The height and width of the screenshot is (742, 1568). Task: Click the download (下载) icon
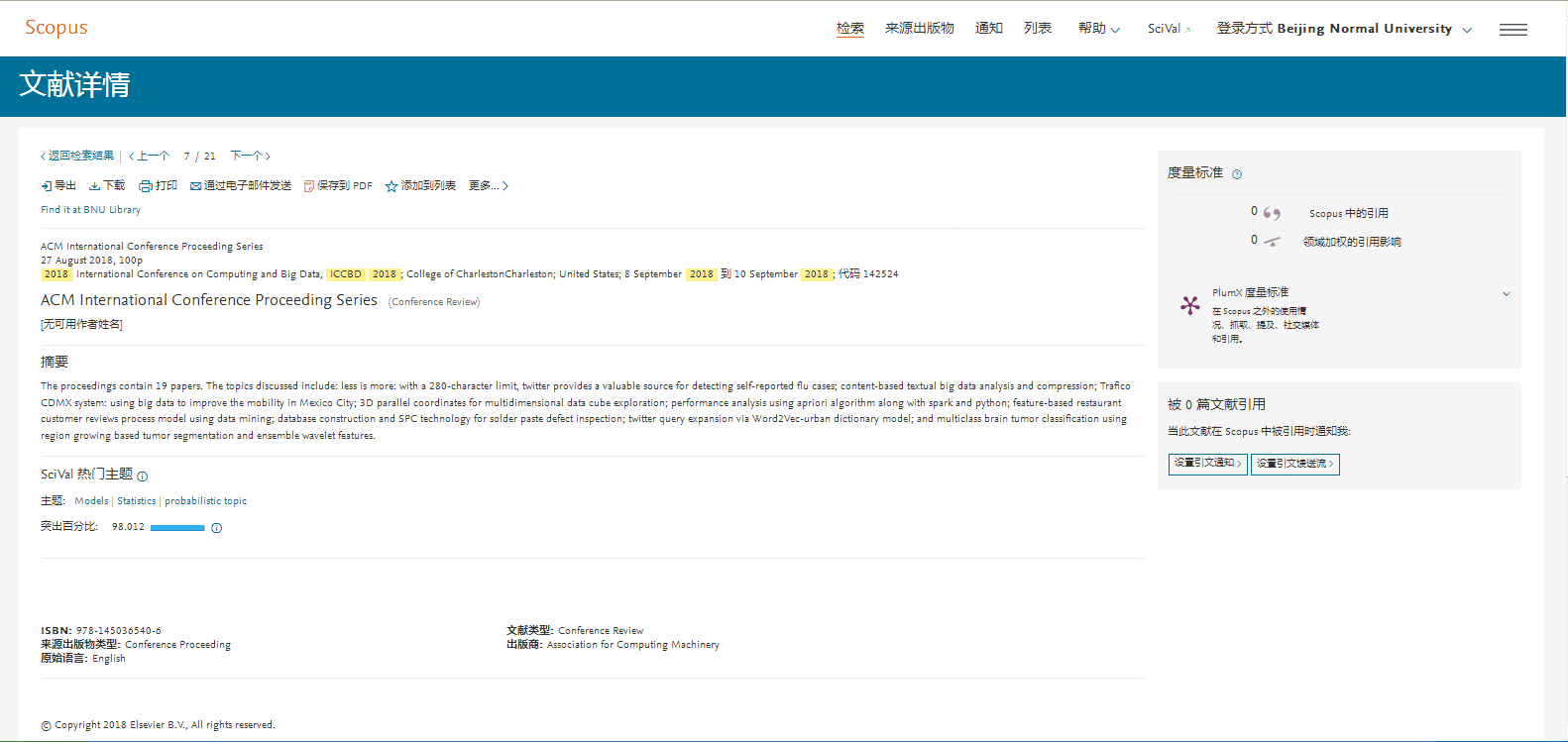click(94, 186)
